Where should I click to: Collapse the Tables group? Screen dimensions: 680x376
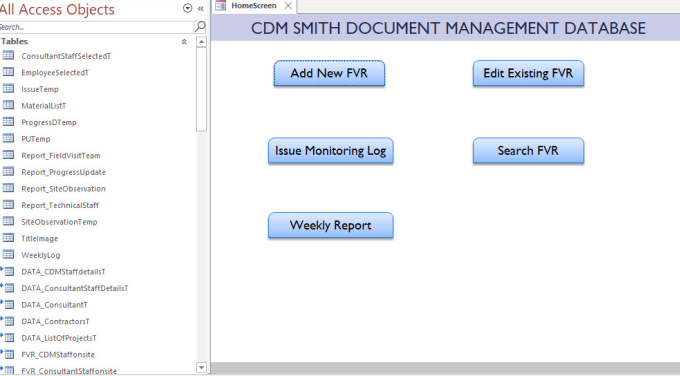184,42
